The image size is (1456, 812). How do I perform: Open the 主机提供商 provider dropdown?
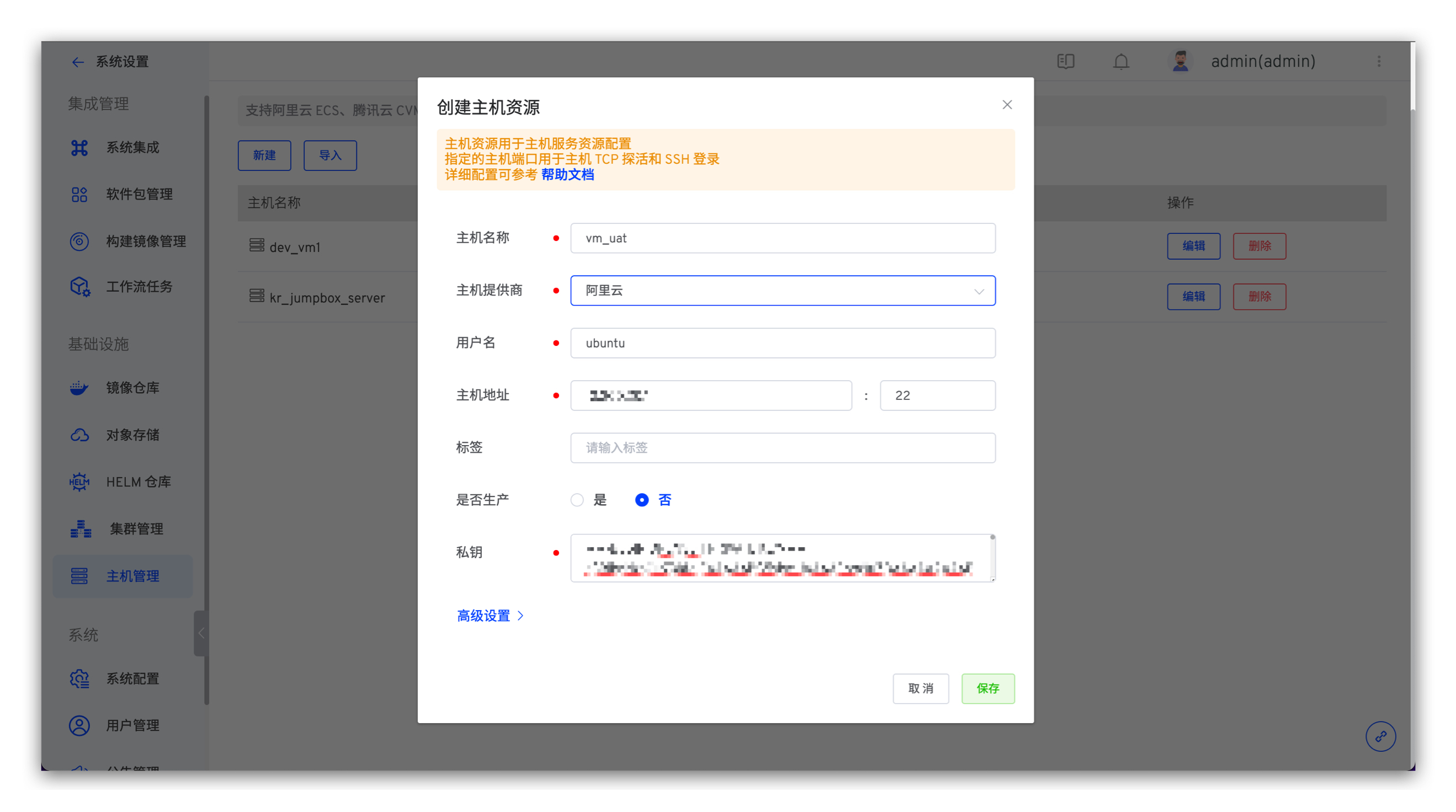coord(782,291)
